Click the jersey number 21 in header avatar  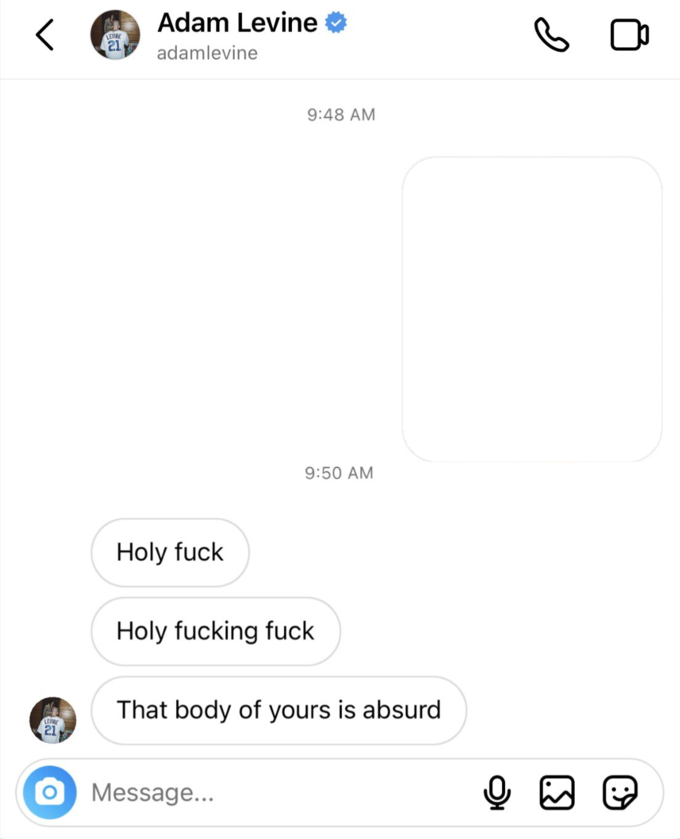tap(114, 46)
